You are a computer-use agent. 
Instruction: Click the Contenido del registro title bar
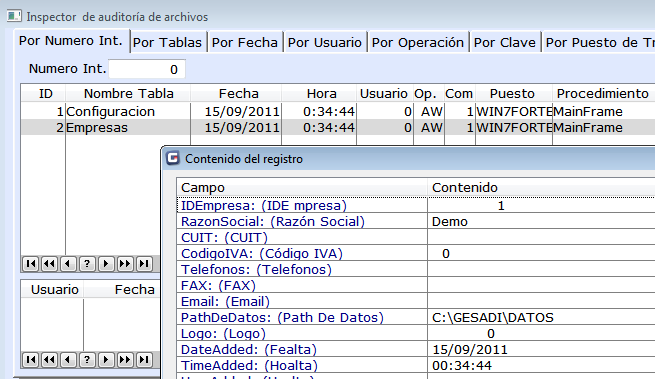pos(409,159)
